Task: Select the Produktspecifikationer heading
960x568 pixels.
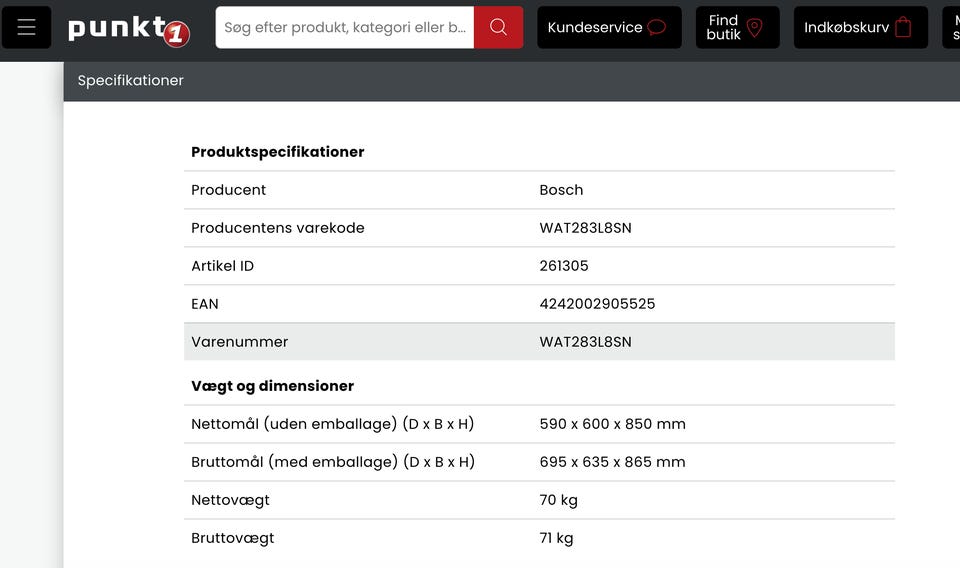Action: pyautogui.click(x=277, y=152)
